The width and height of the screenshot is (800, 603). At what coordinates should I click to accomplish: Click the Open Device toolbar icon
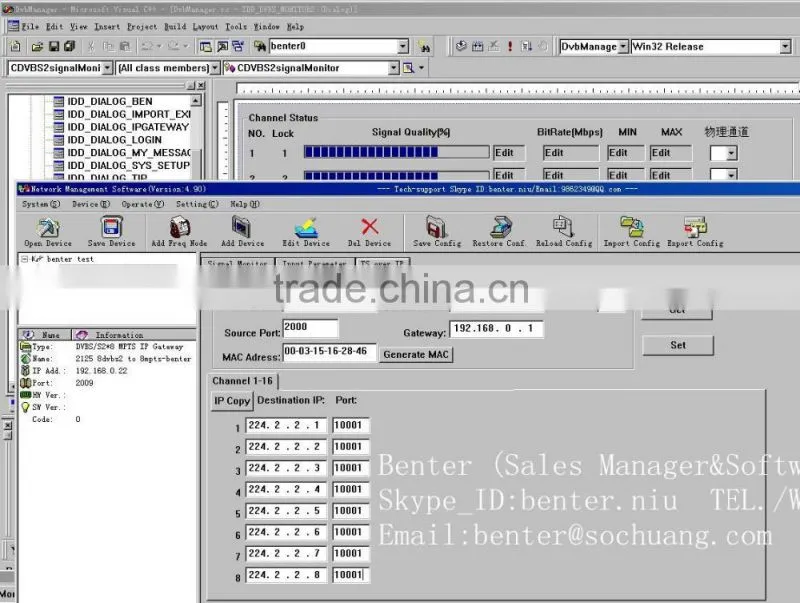48,228
